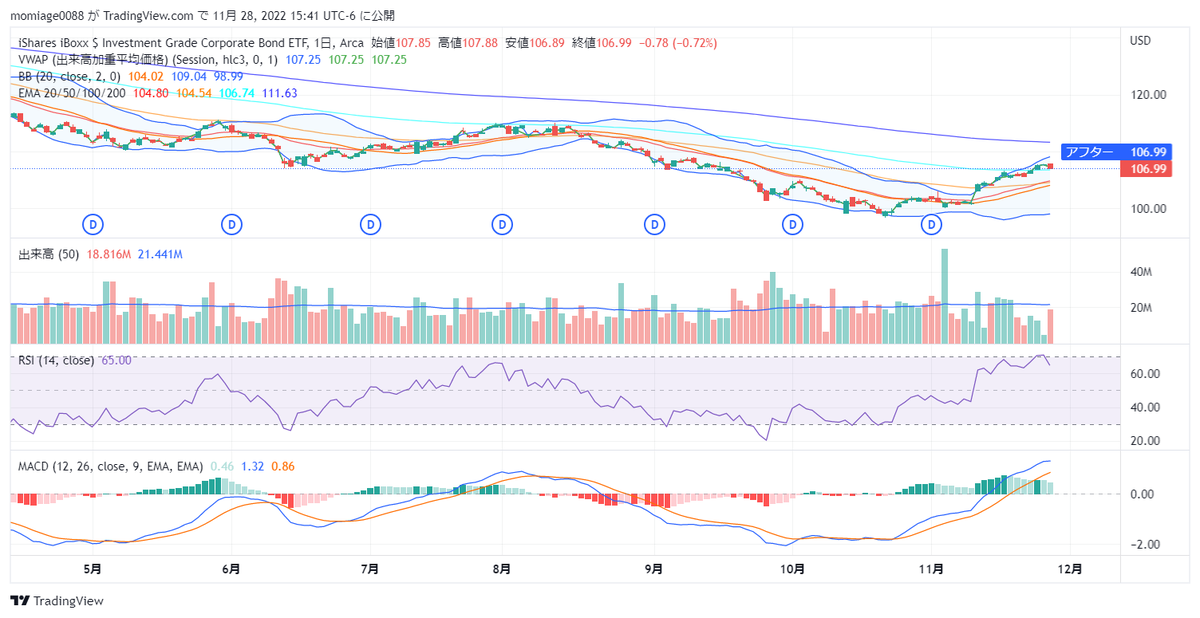Click the 安値106.89 low value
The width and height of the screenshot is (1200, 618).
534,44
